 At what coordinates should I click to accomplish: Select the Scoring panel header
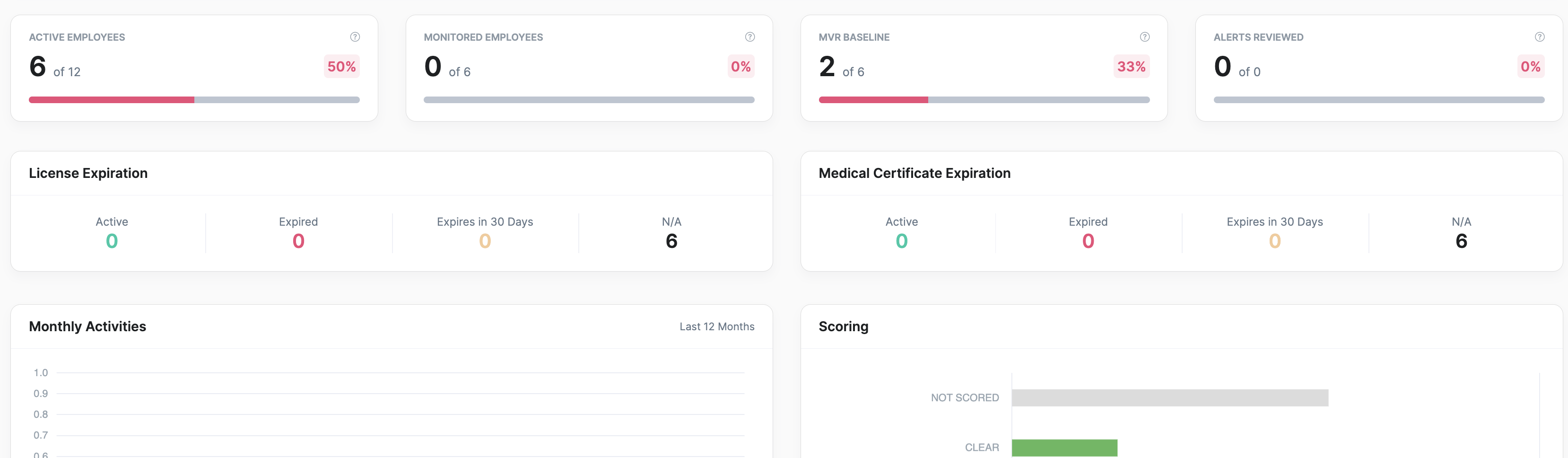(844, 326)
